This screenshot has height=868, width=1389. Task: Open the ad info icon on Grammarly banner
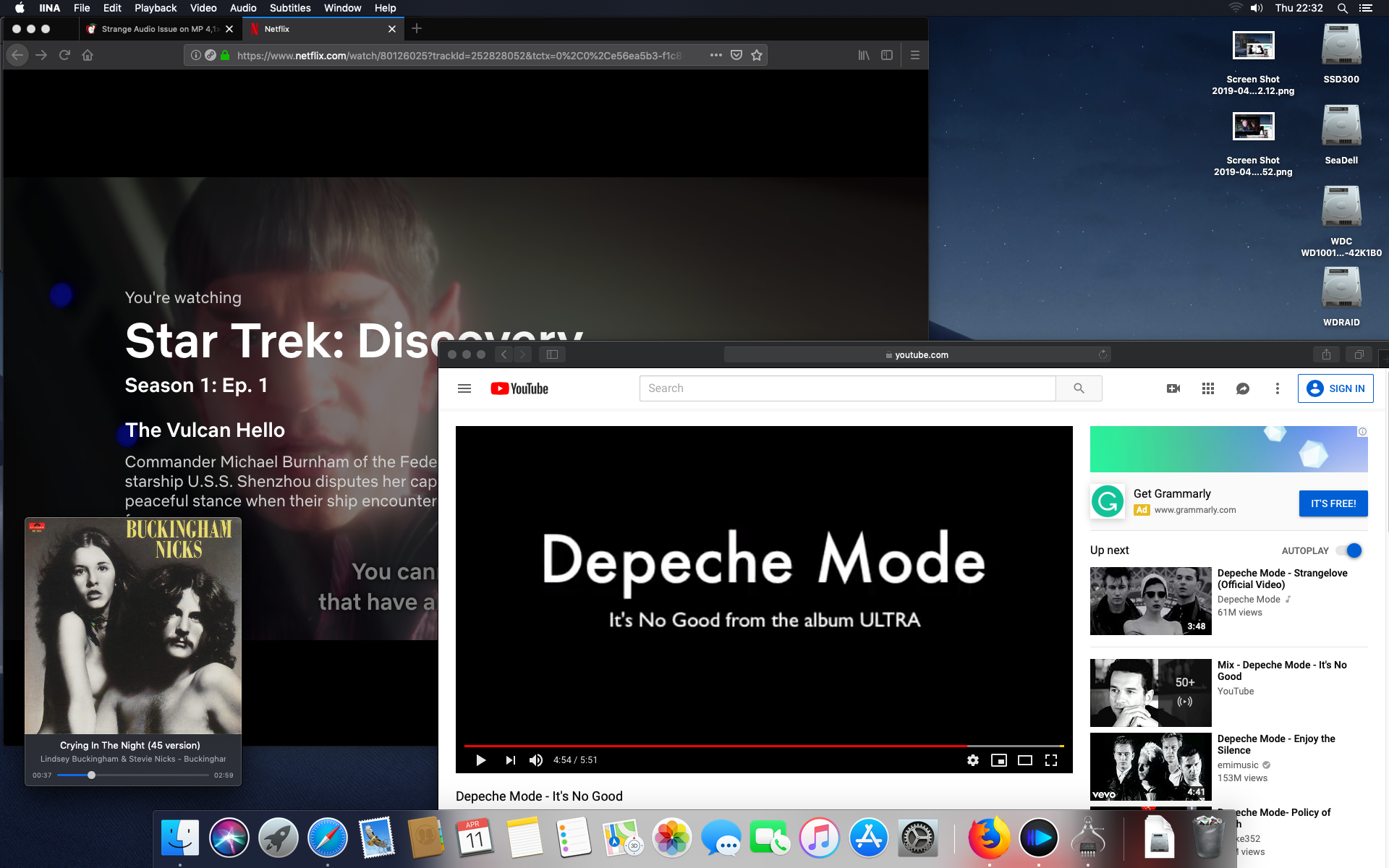pyautogui.click(x=1362, y=432)
